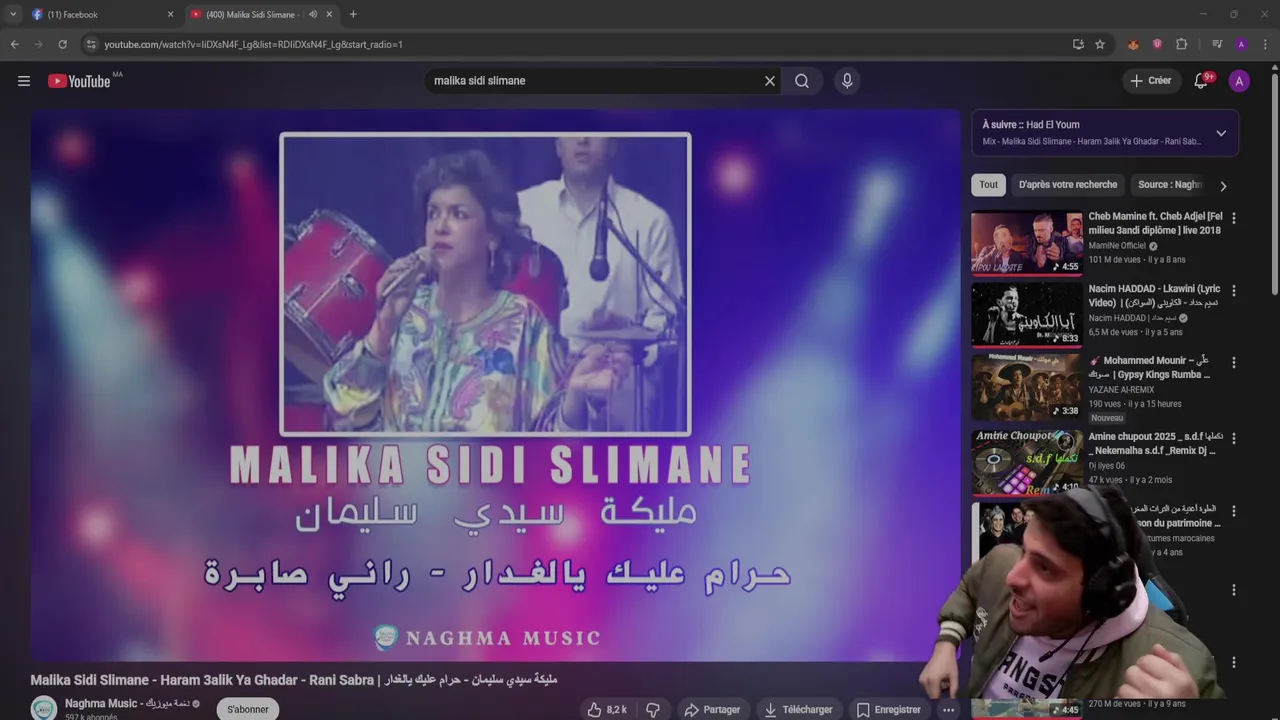Image resolution: width=1280 pixels, height=720 pixels.
Task: Open the Naghma Music channel avatar
Action: tap(44, 708)
